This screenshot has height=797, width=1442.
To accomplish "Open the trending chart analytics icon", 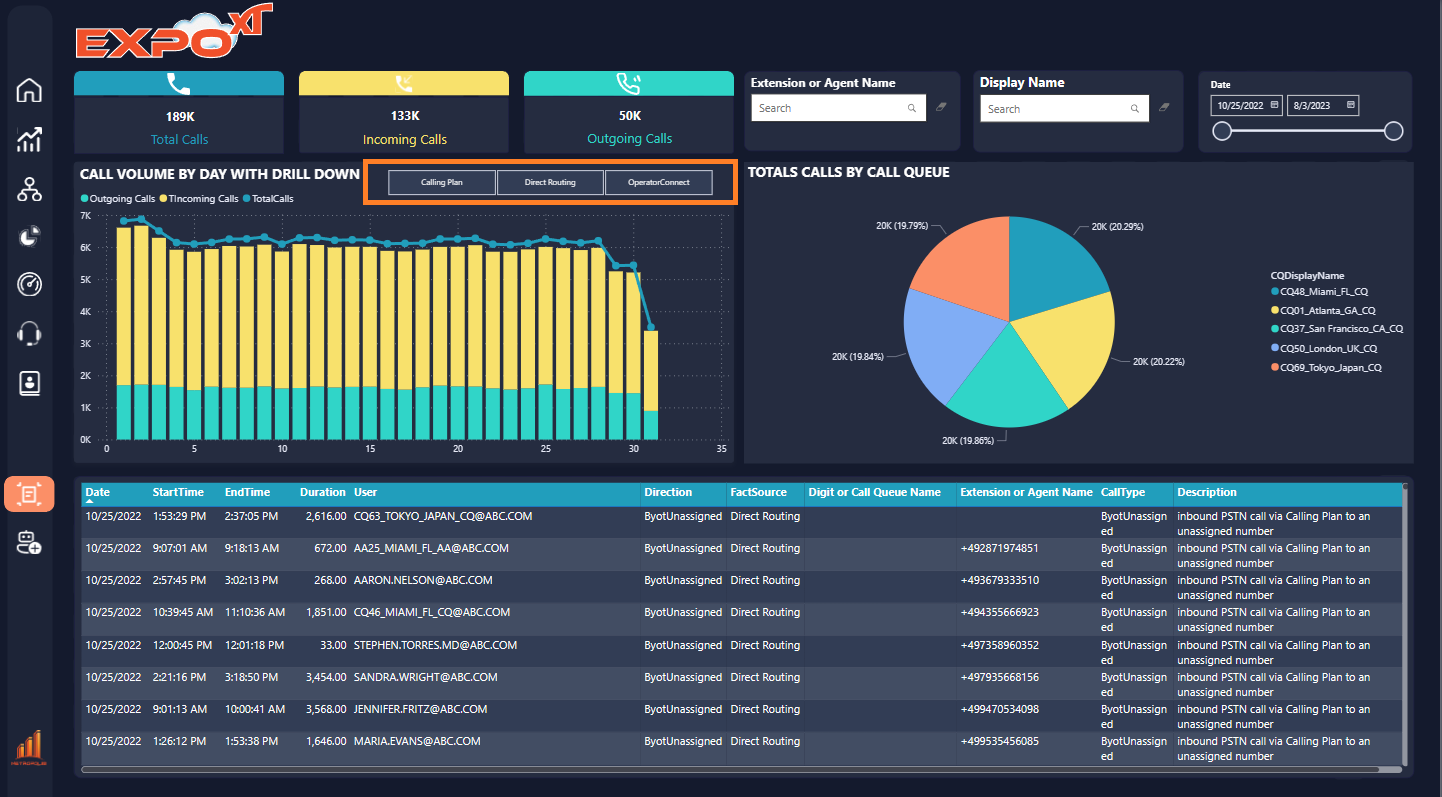I will [x=29, y=139].
